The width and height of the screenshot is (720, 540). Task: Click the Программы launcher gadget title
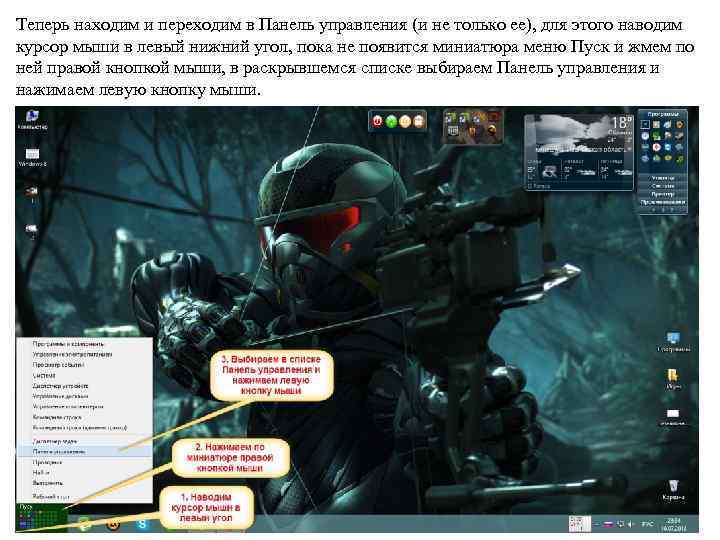[x=663, y=114]
